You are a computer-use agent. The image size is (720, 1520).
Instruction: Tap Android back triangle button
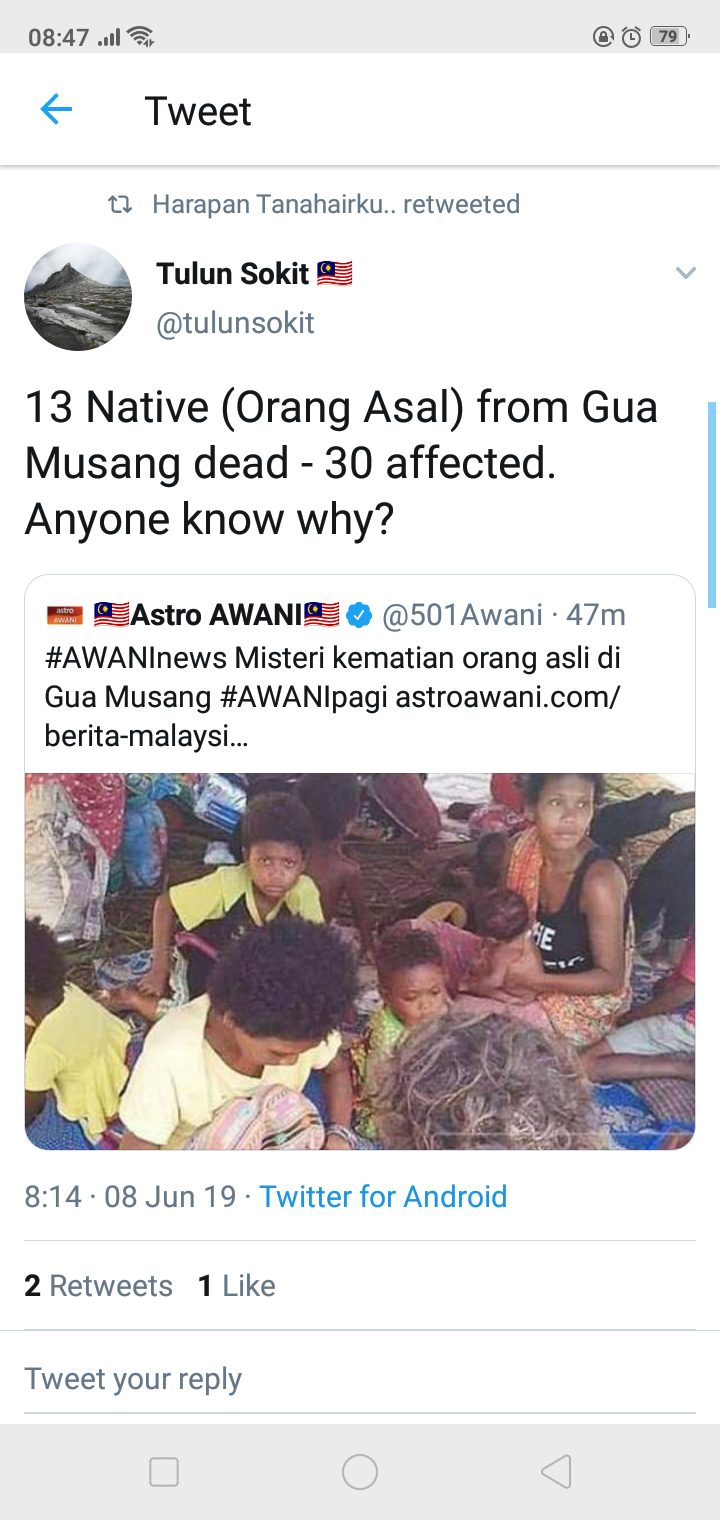coord(555,1472)
